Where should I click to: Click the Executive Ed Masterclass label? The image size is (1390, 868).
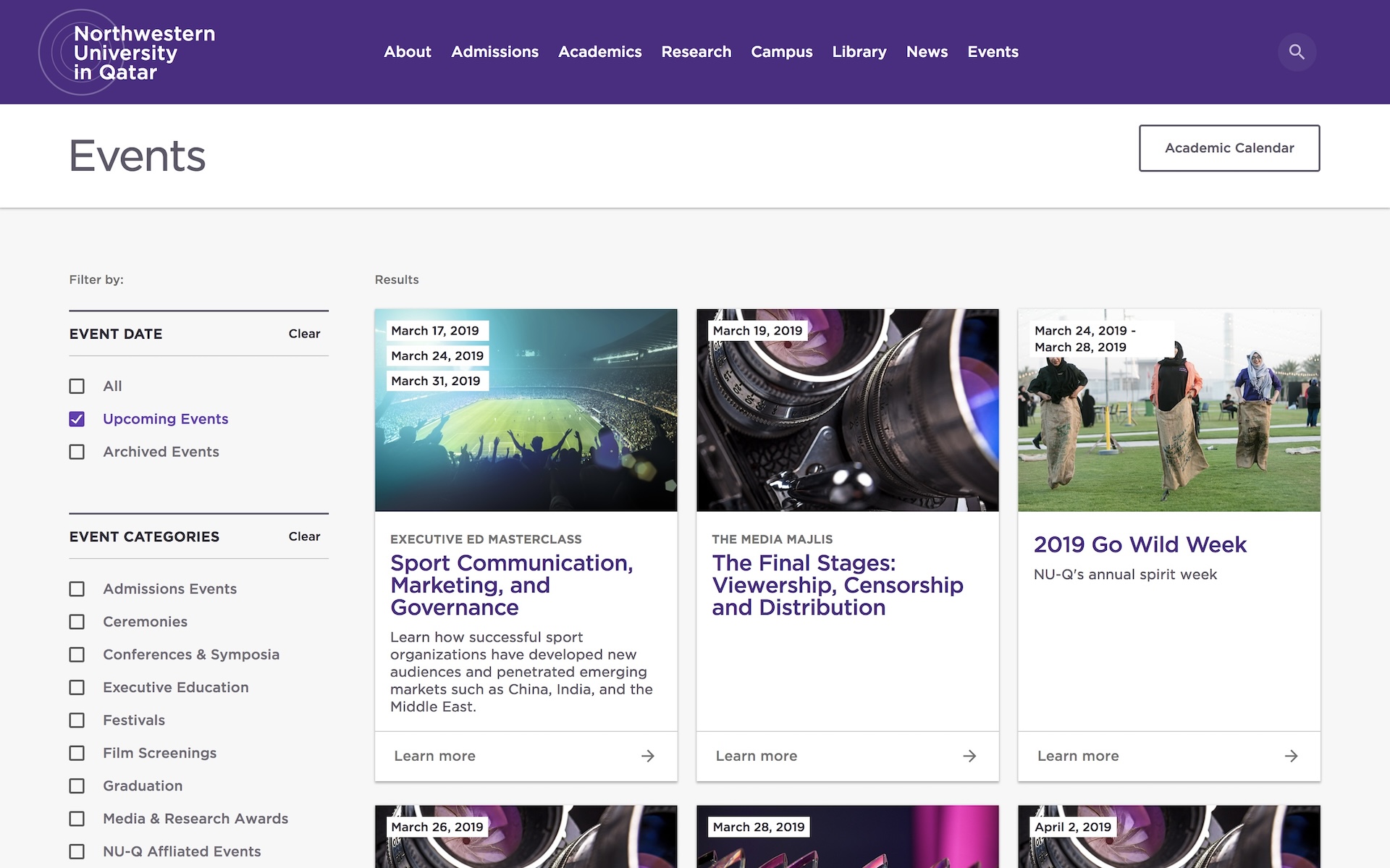(x=486, y=539)
